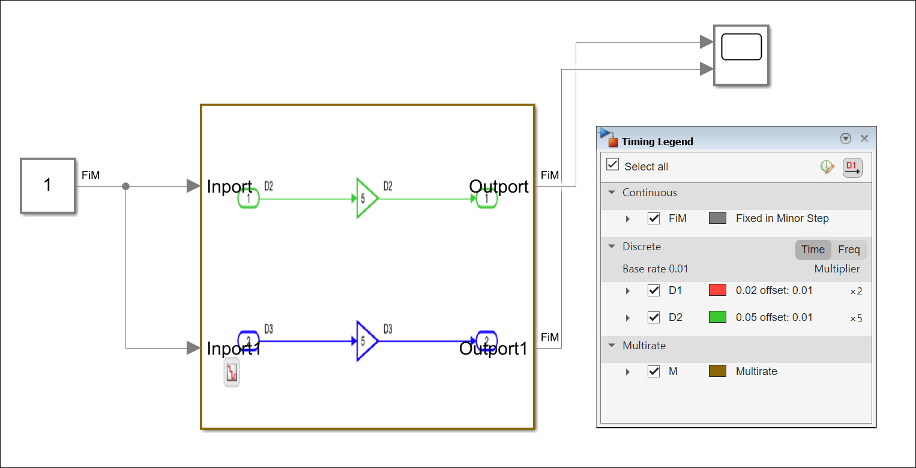
Task: Uncheck the D2 checkbox
Action: coord(654,318)
